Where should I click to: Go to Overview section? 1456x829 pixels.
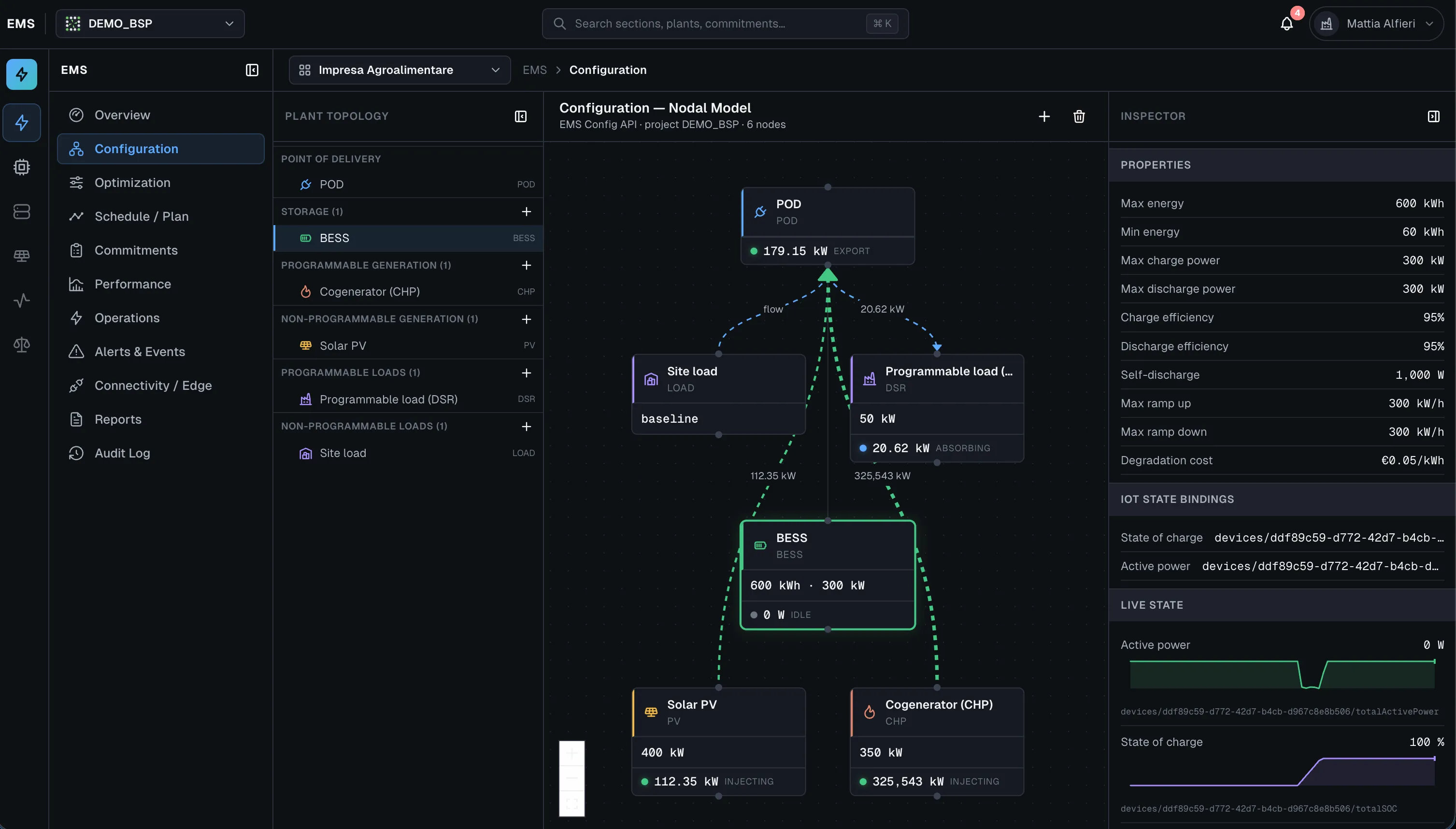pos(160,115)
